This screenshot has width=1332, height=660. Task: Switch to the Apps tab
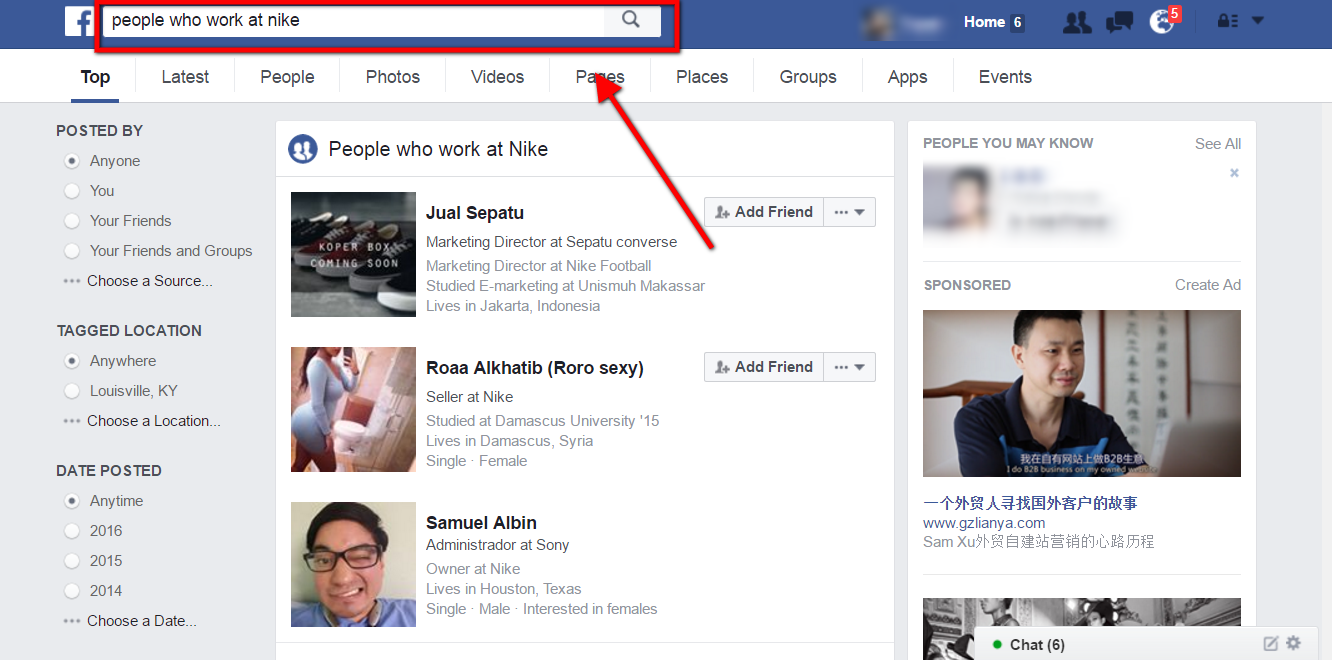pyautogui.click(x=908, y=77)
